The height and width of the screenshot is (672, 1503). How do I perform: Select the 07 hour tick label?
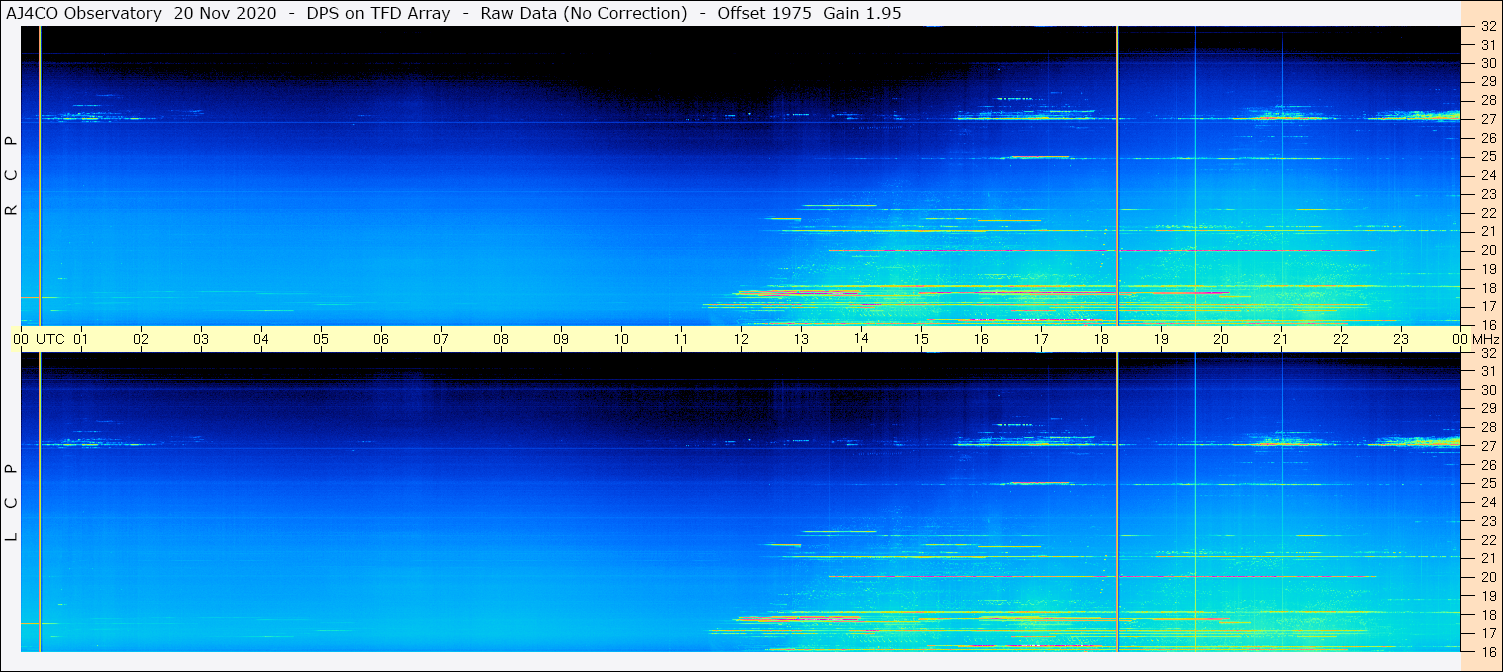click(441, 339)
